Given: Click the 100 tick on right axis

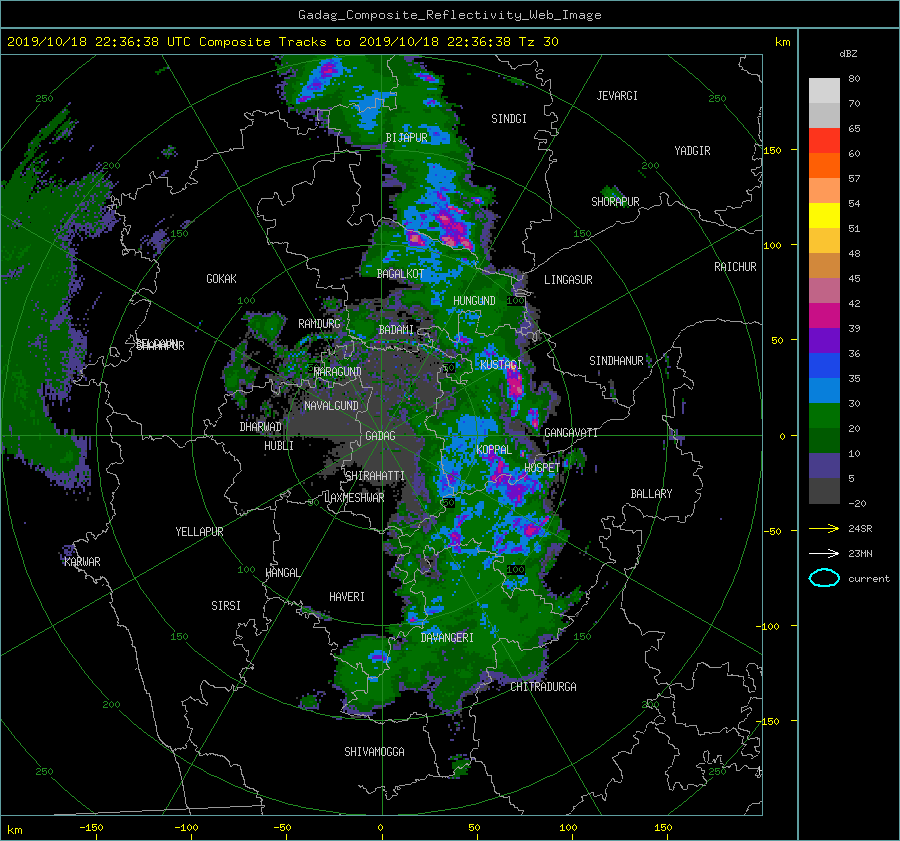Looking at the screenshot, I should tap(772, 245).
